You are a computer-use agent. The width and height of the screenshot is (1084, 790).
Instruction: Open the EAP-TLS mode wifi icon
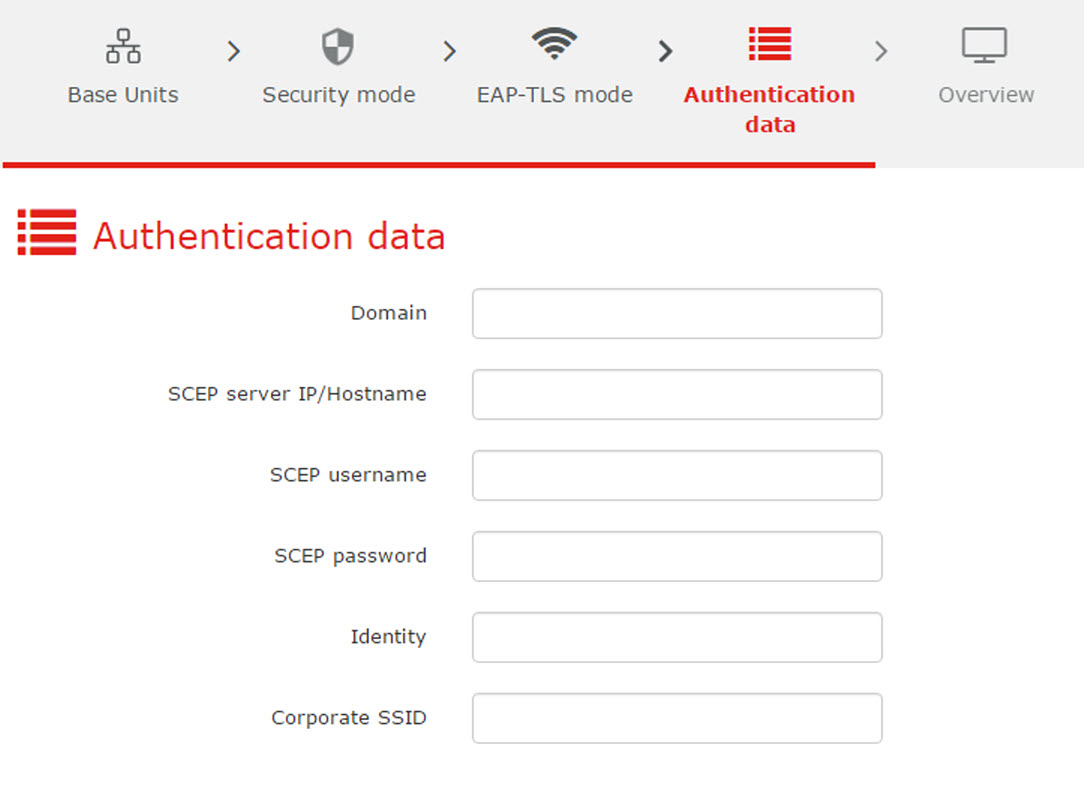(554, 44)
